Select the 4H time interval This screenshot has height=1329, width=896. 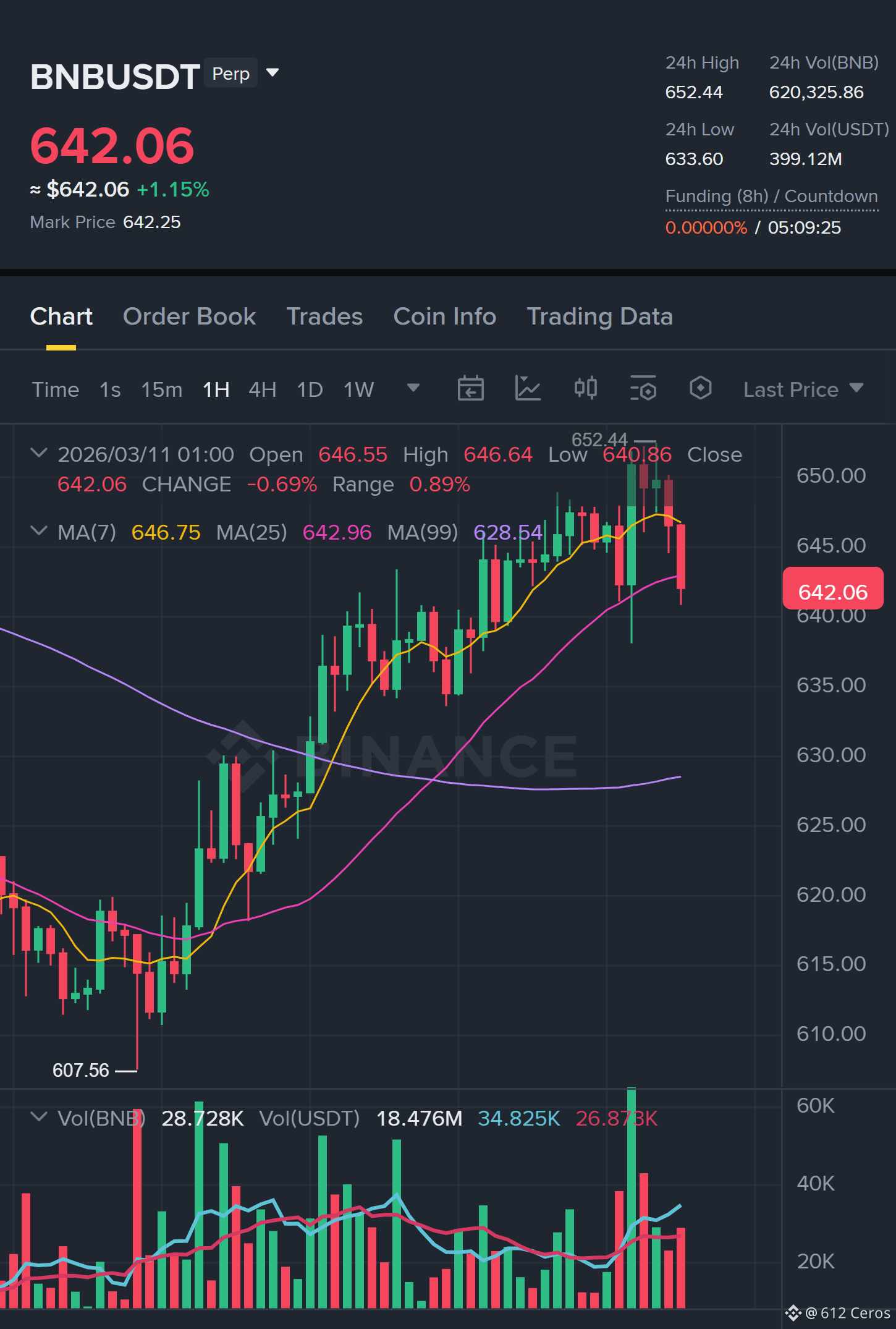coord(262,389)
